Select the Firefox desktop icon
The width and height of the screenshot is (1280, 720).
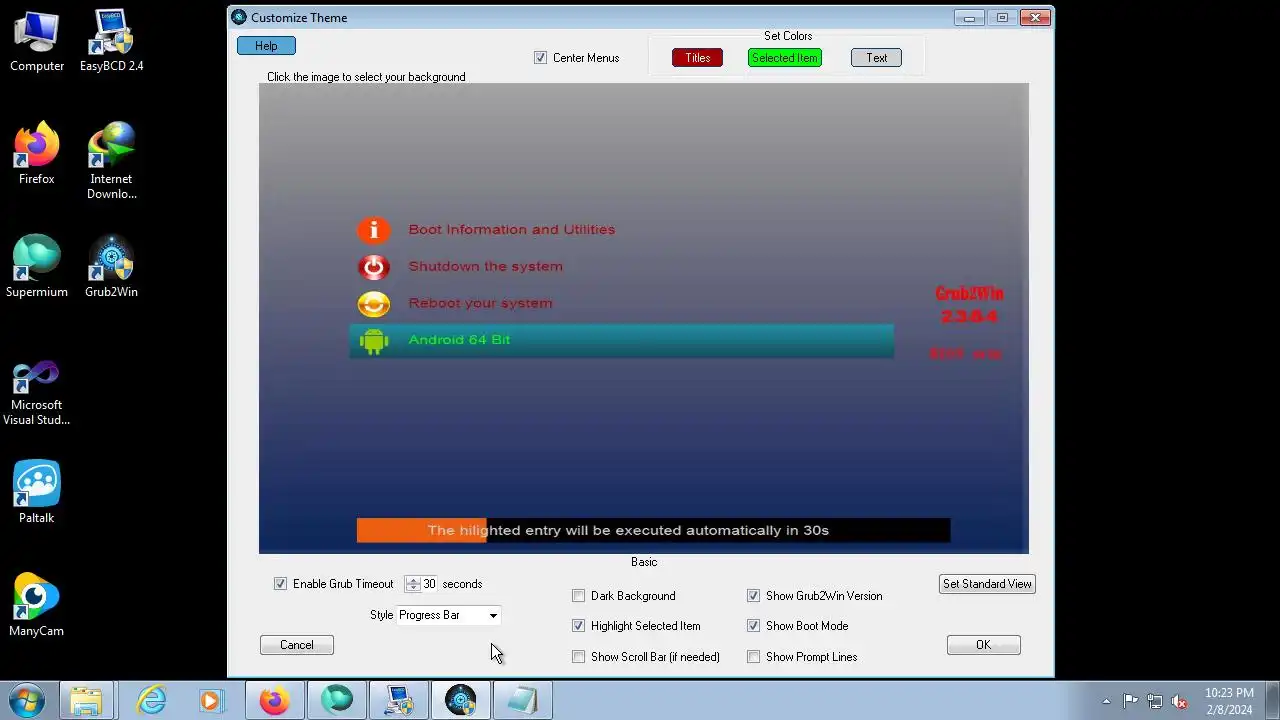coord(37,154)
